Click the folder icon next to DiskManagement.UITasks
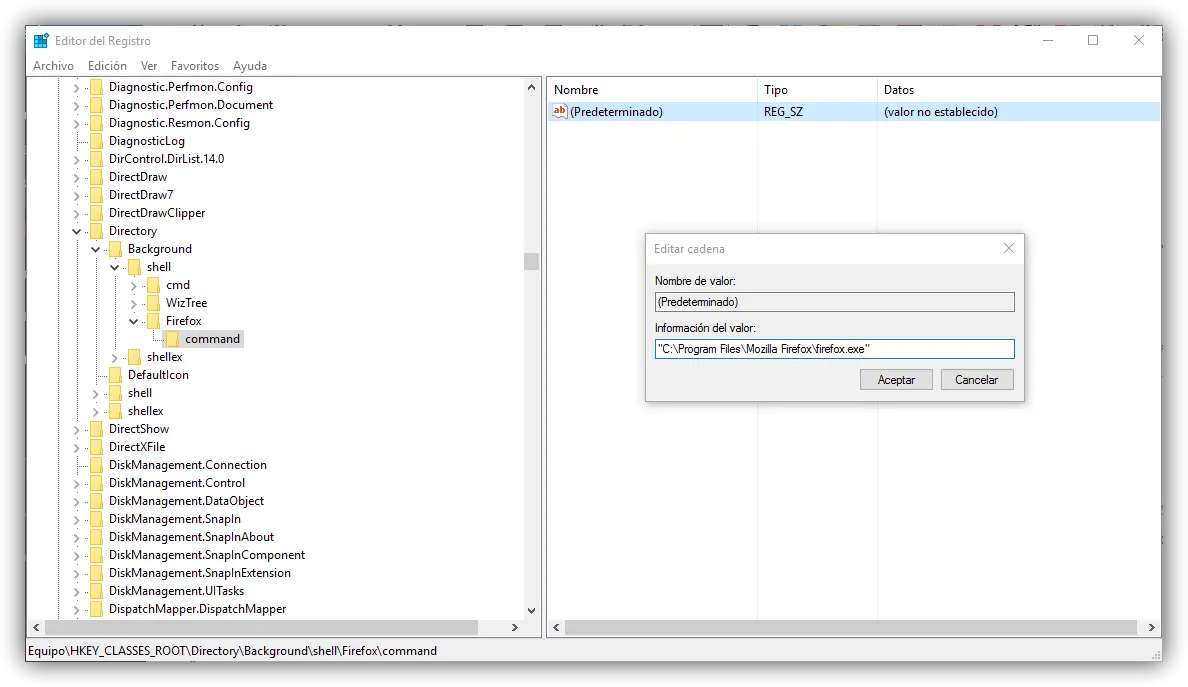1188x687 pixels. coord(96,591)
